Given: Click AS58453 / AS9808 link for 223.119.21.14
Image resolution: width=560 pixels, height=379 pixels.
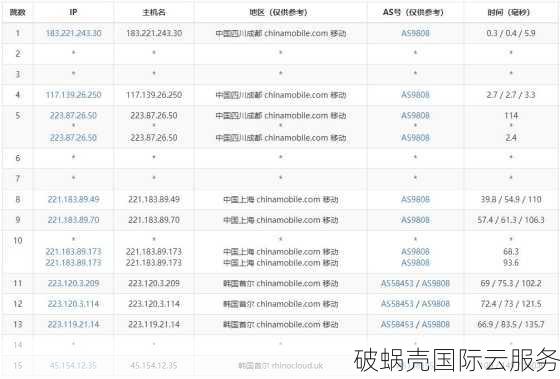Looking at the screenshot, I should (x=415, y=324).
